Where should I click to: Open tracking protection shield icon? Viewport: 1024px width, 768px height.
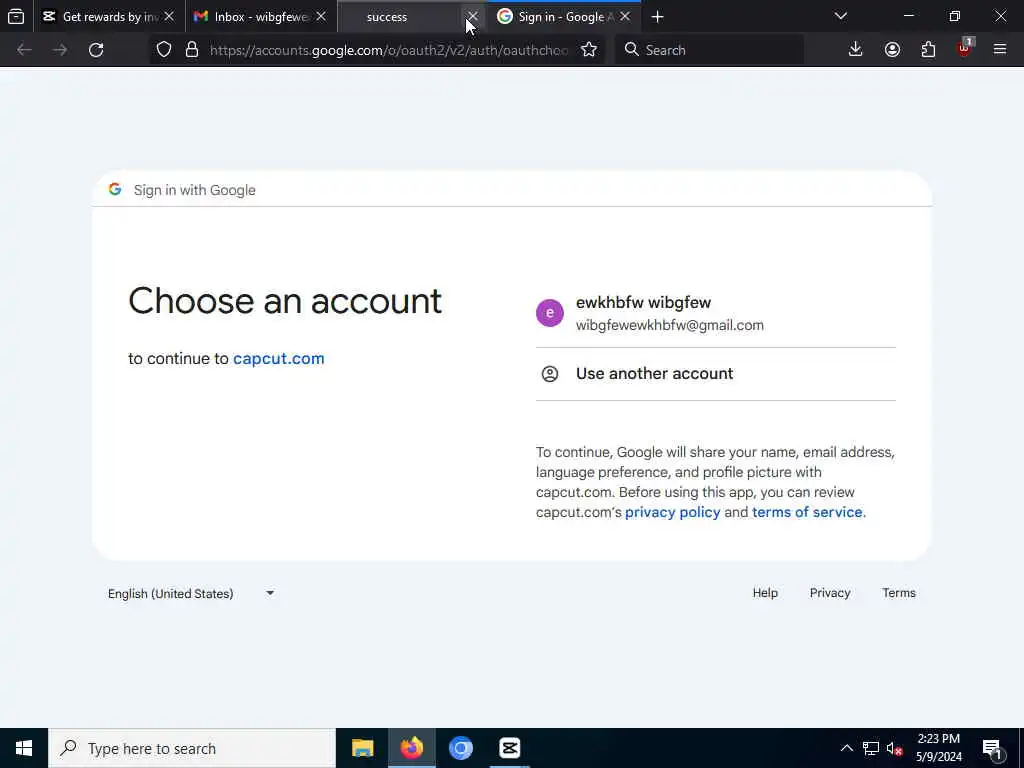[164, 50]
